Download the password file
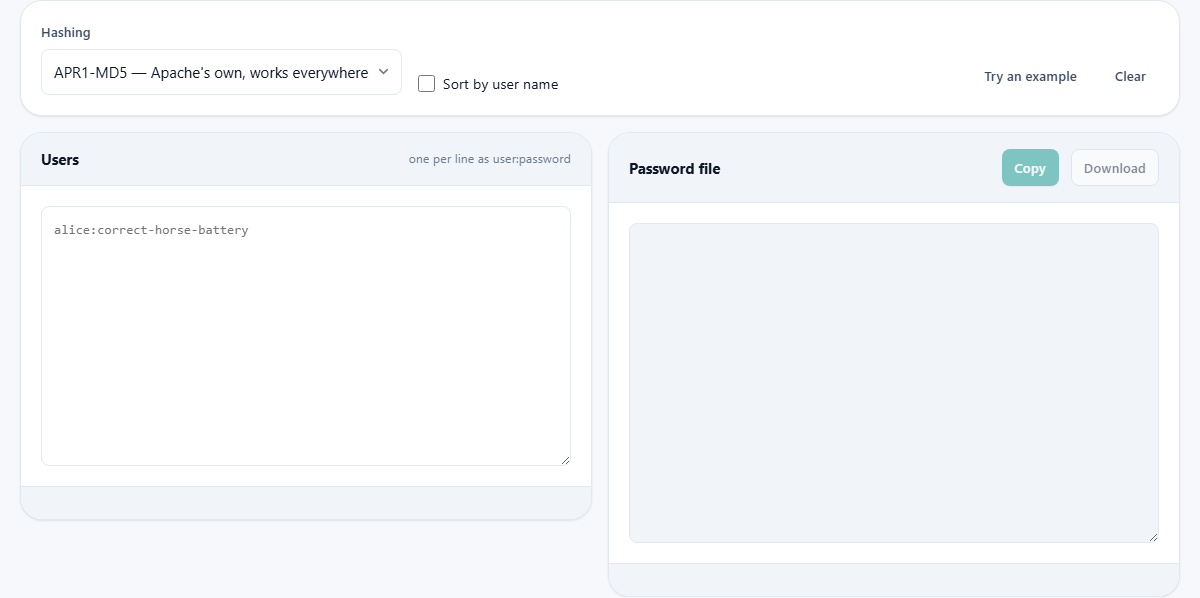The width and height of the screenshot is (1200, 598). [x=1115, y=168]
